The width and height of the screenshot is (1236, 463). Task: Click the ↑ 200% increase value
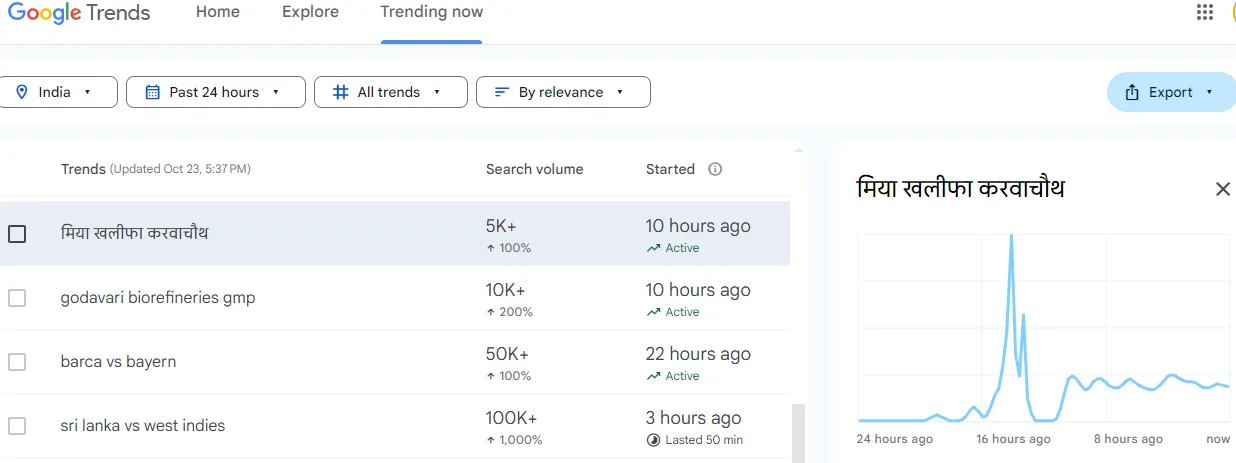tap(509, 312)
